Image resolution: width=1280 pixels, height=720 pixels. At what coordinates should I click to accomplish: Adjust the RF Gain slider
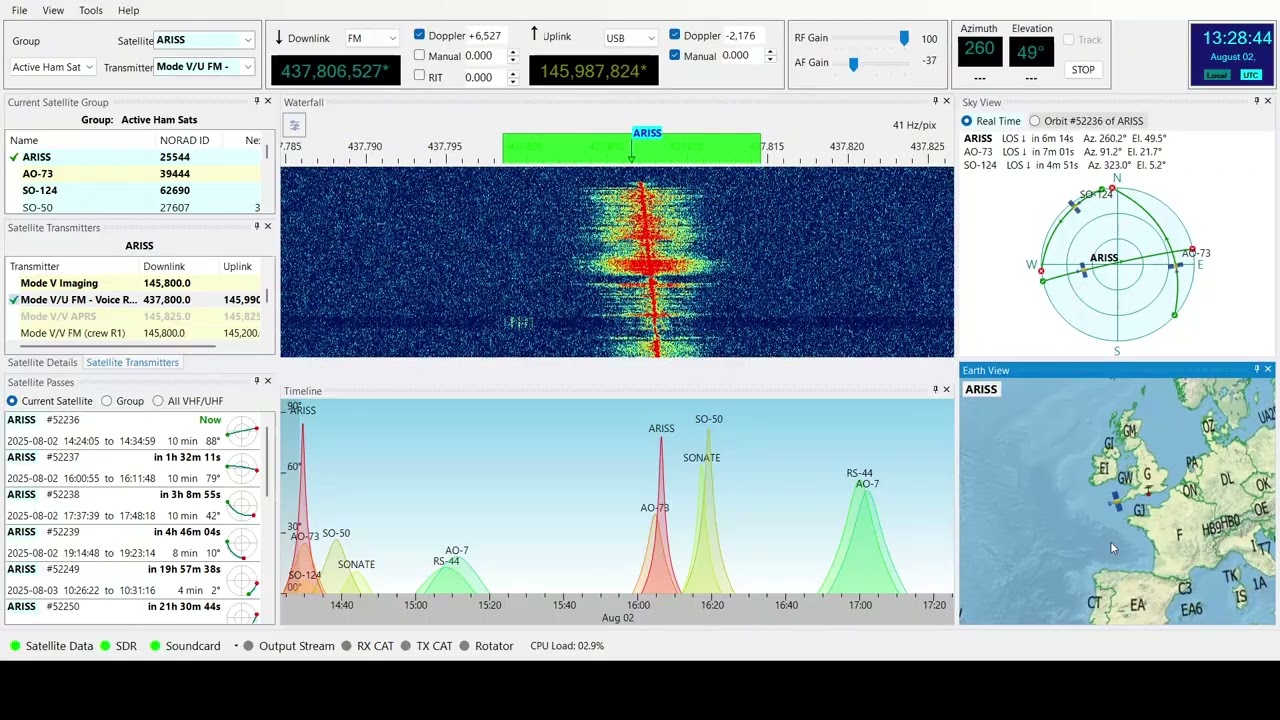click(x=904, y=38)
